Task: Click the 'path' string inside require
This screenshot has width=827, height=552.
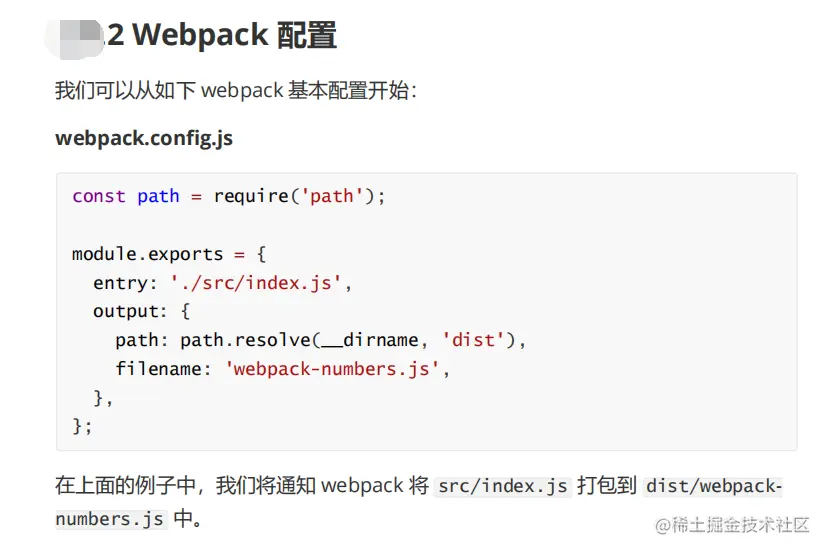Action: click(332, 196)
